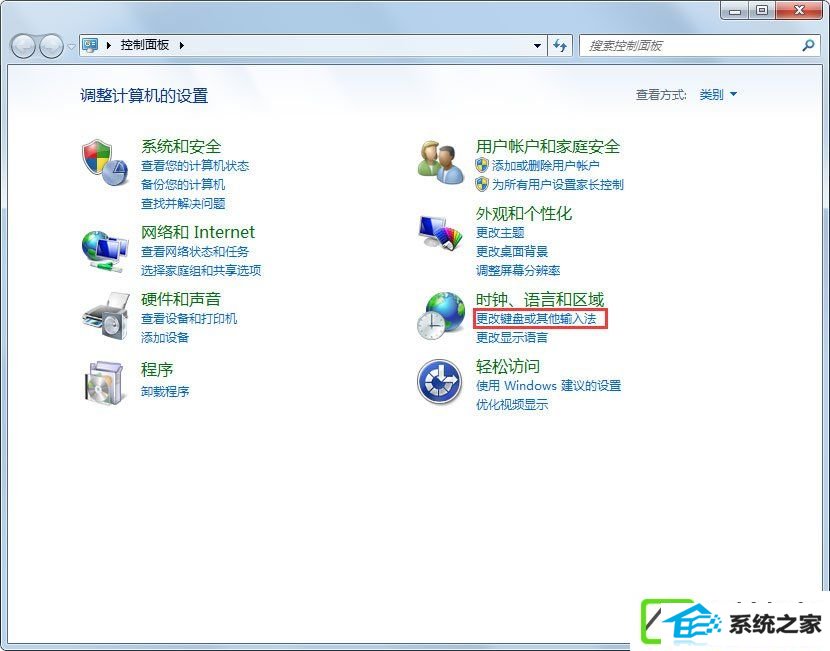The height and width of the screenshot is (651, 830).
Task: Click 为所有用户设置家长控制 link
Action: coord(558,185)
